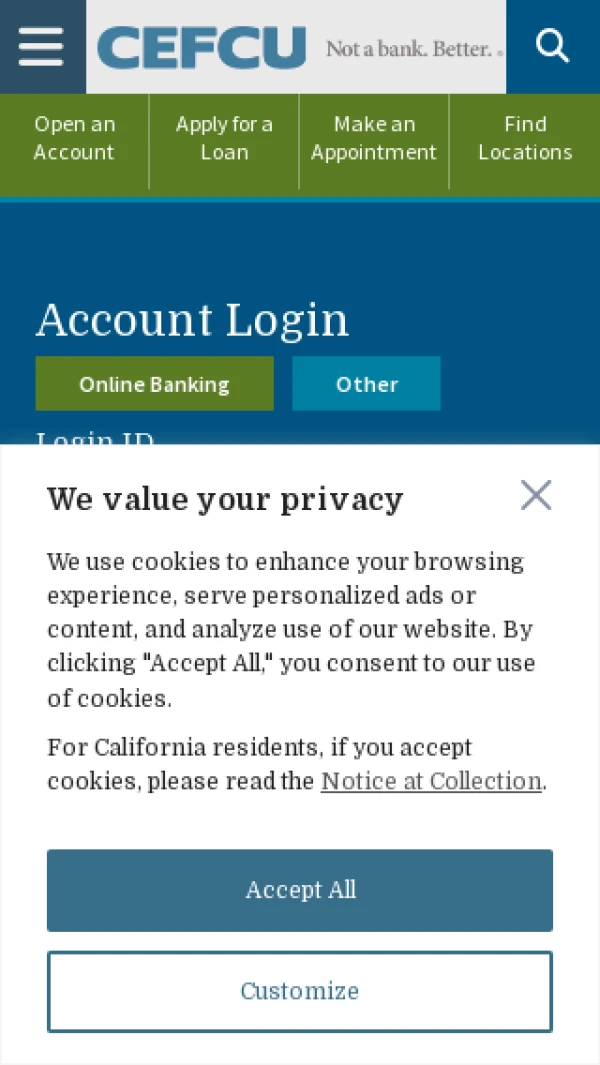Click the partially hidden Login ID label
600x1065 pixels.
click(x=95, y=437)
